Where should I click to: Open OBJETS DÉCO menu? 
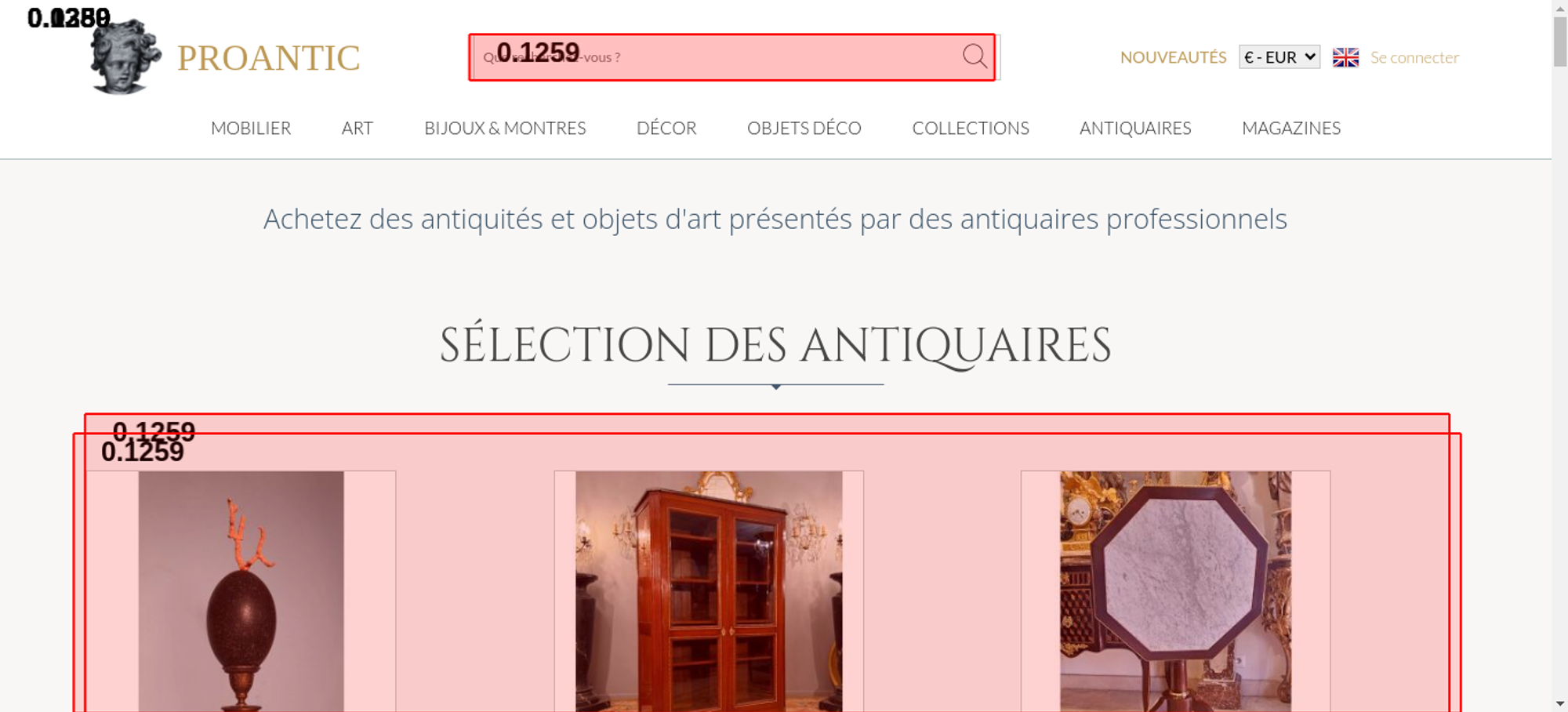coord(804,128)
